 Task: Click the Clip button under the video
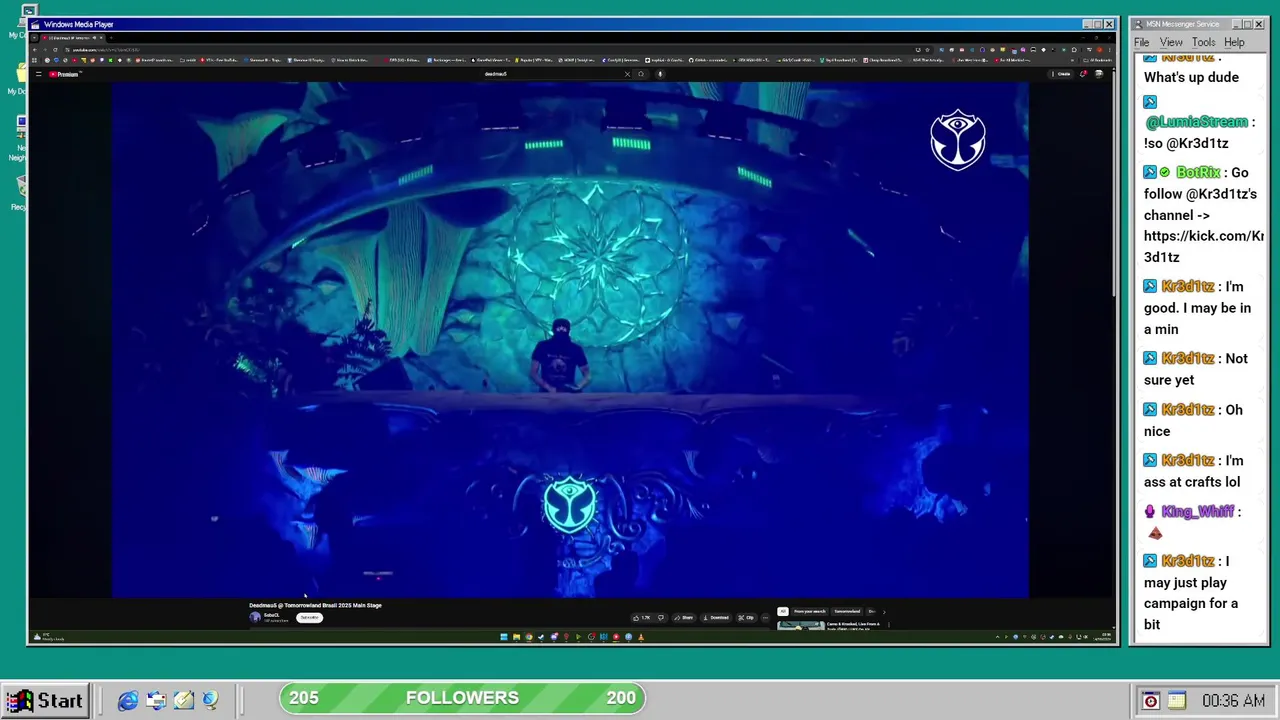tap(746, 618)
